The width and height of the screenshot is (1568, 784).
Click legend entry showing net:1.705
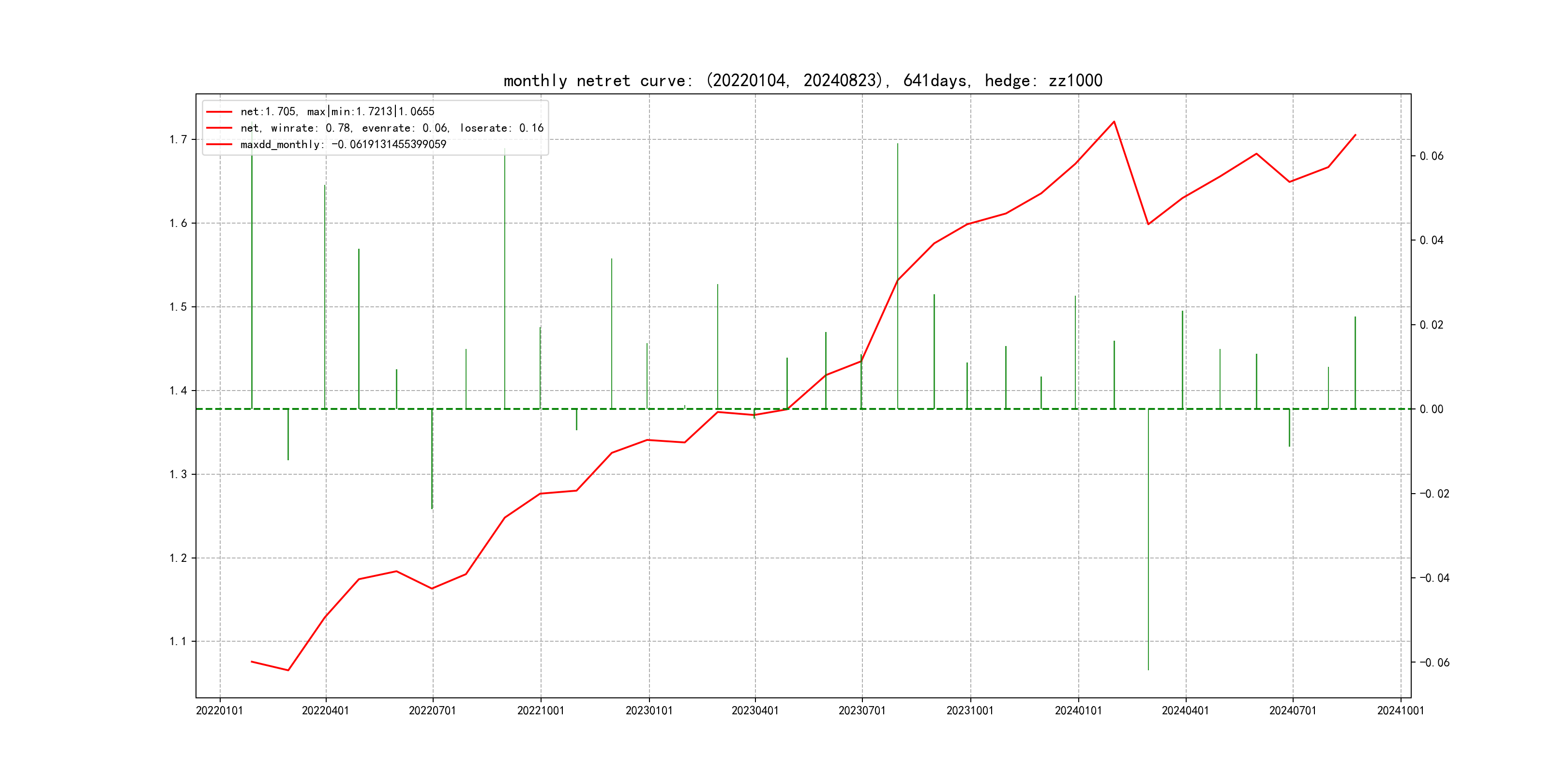point(337,111)
